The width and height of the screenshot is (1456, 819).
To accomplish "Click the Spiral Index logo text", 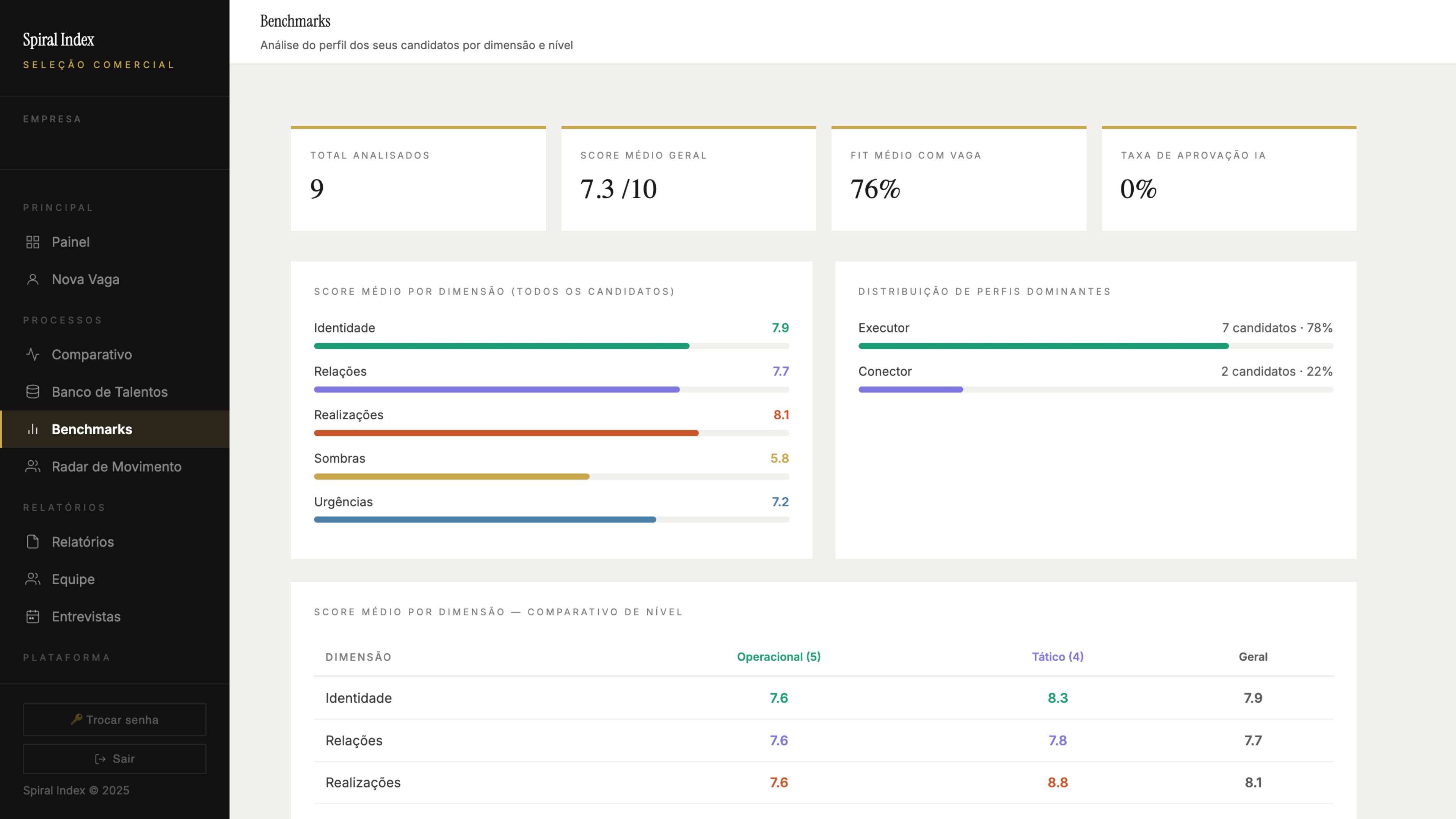I will click(59, 39).
